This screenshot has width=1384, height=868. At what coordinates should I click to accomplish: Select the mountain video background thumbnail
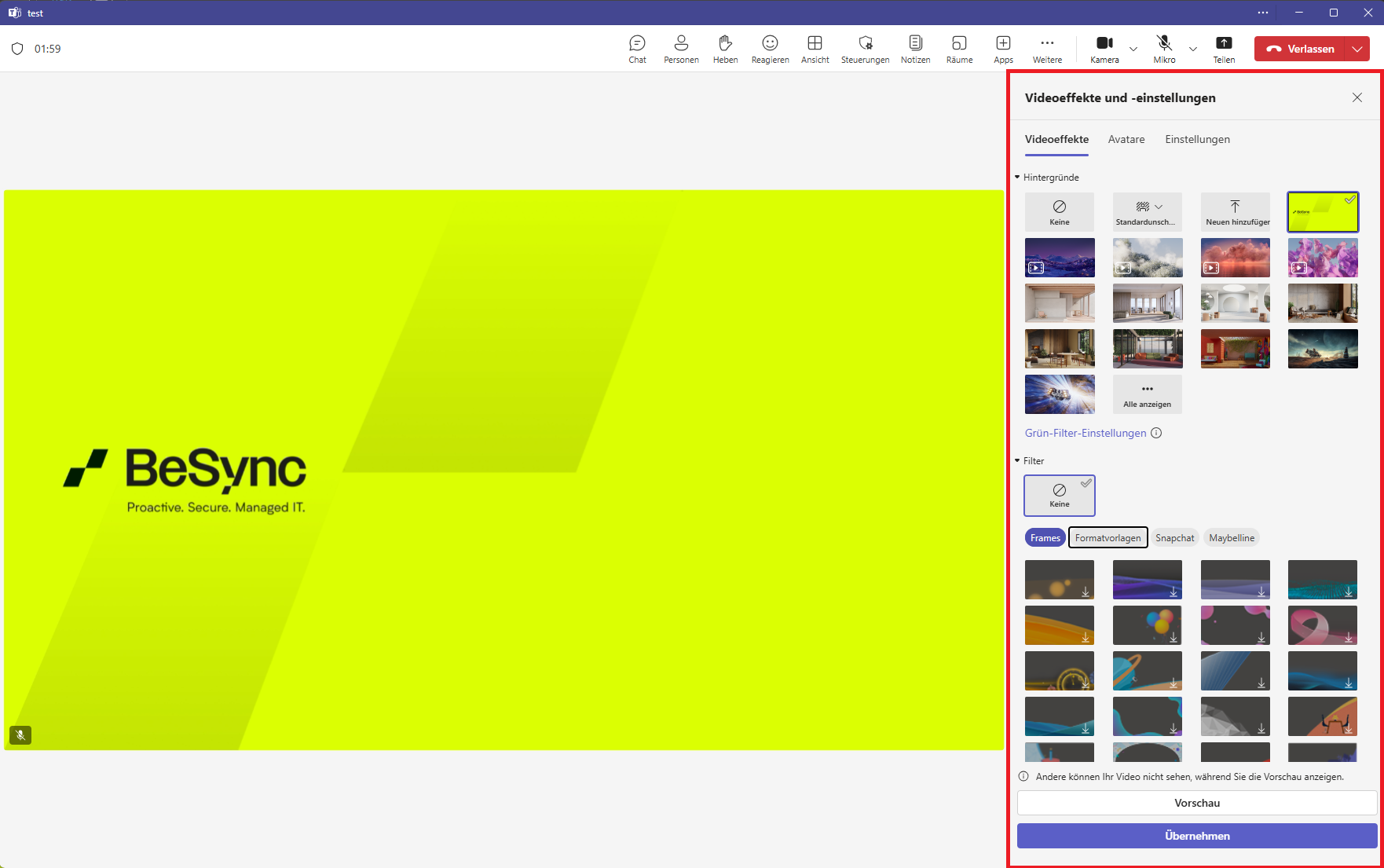[1060, 258]
